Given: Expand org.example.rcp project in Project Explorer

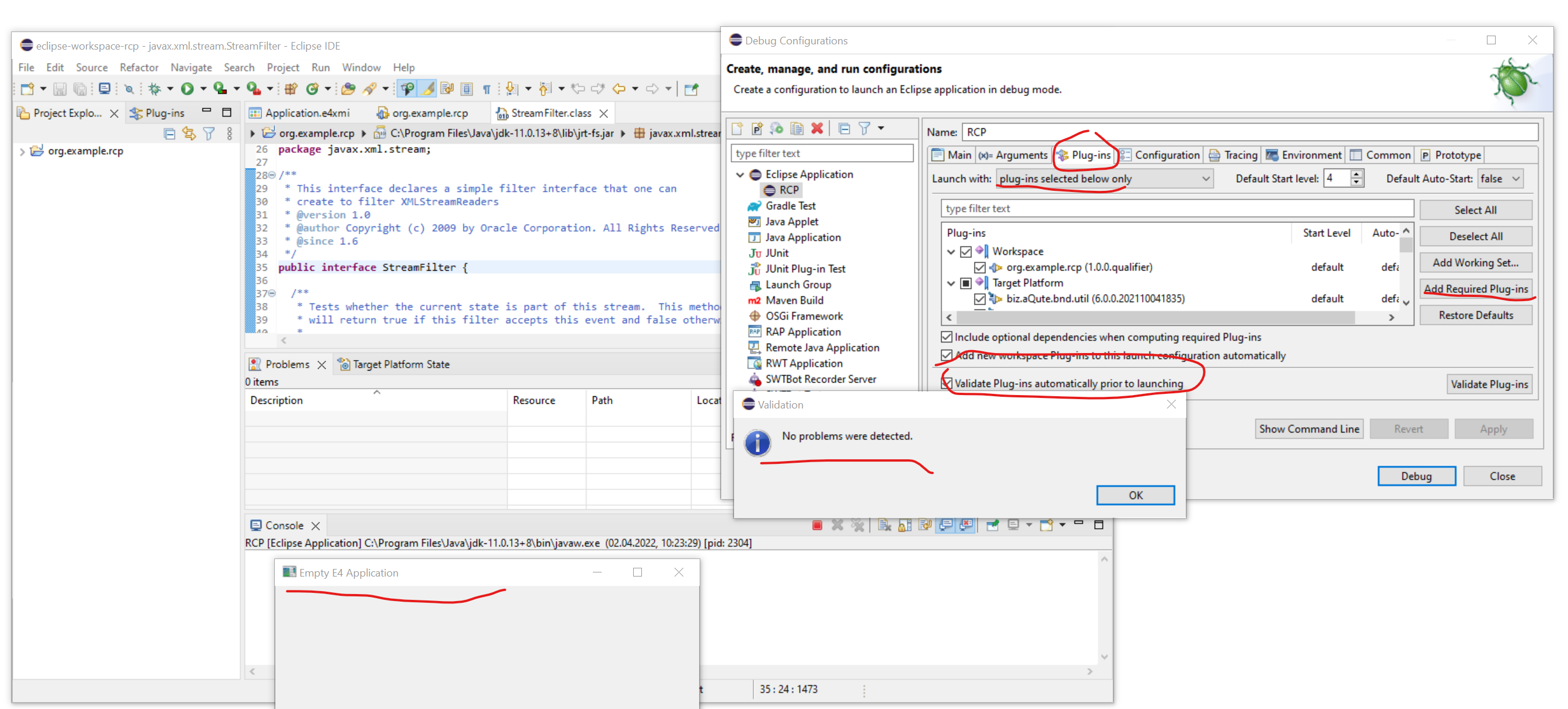Looking at the screenshot, I should click(x=22, y=151).
